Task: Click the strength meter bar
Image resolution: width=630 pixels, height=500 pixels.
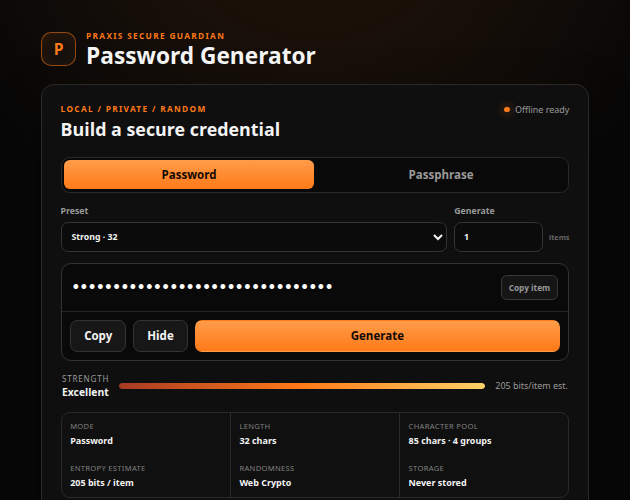Action: [x=302, y=386]
